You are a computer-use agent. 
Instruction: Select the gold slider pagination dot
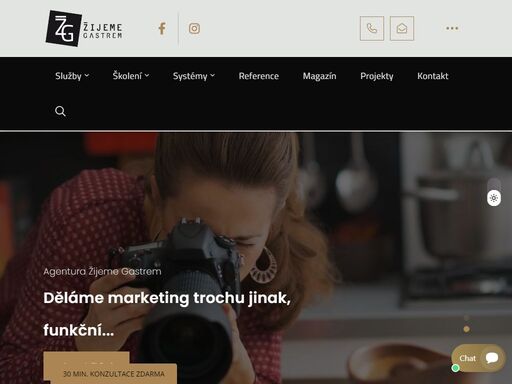[466, 329]
